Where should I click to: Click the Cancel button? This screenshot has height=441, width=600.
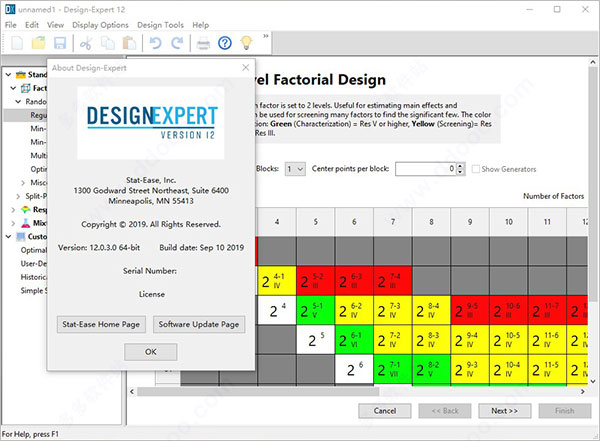tap(385, 411)
